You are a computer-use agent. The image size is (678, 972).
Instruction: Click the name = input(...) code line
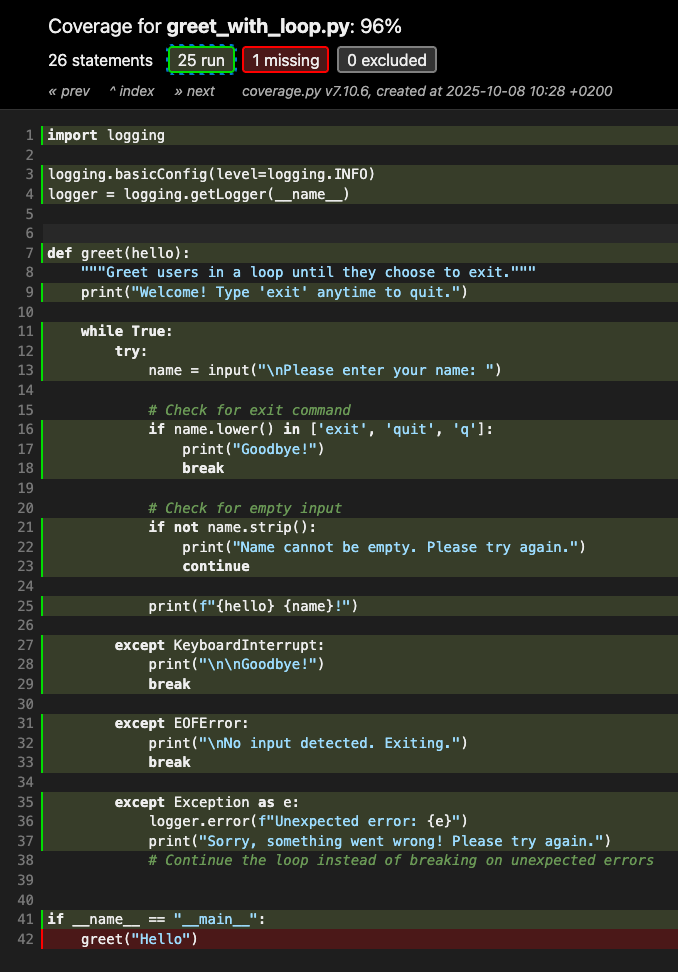click(x=324, y=370)
